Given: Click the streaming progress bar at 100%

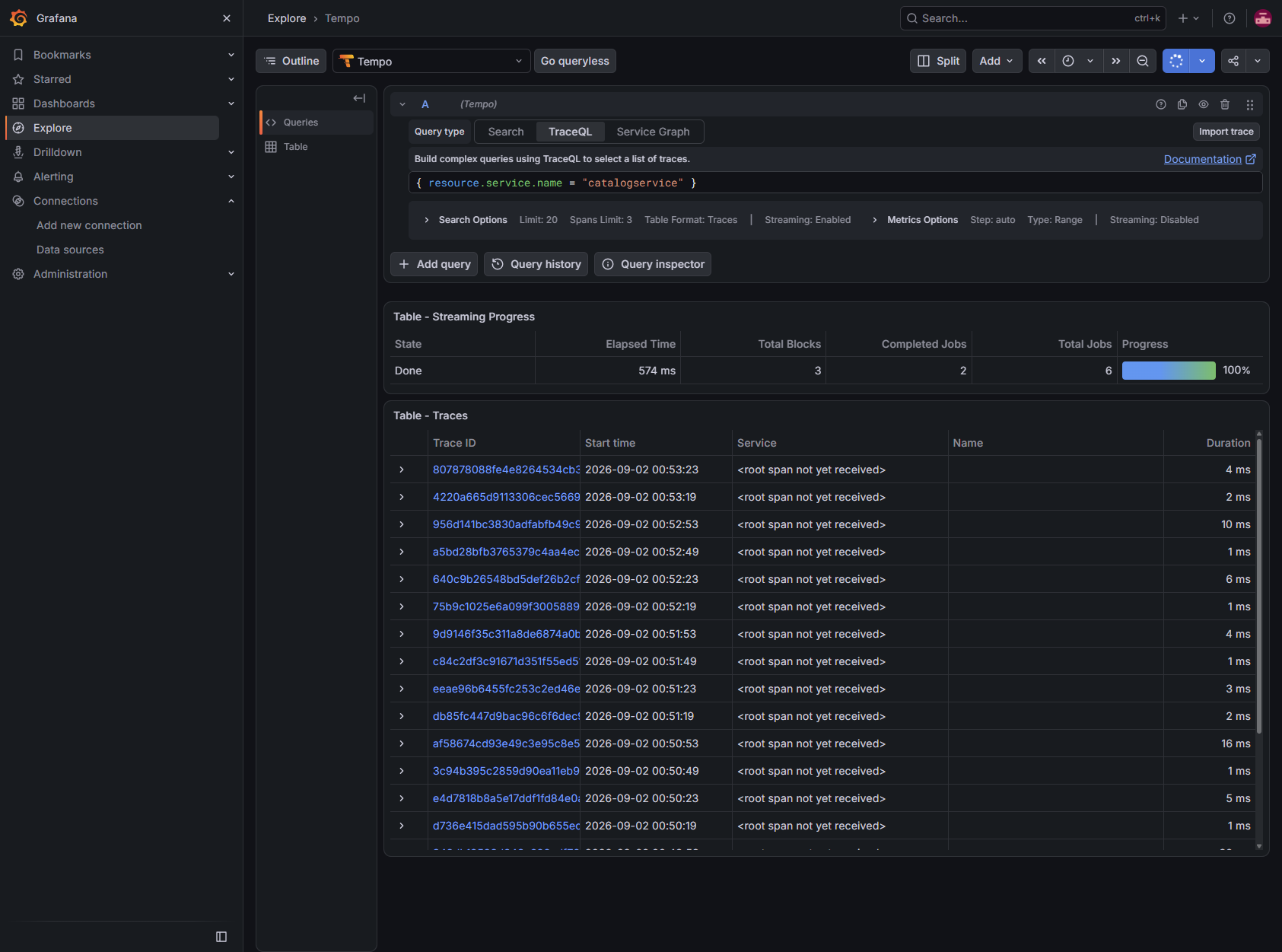Looking at the screenshot, I should (x=1169, y=371).
